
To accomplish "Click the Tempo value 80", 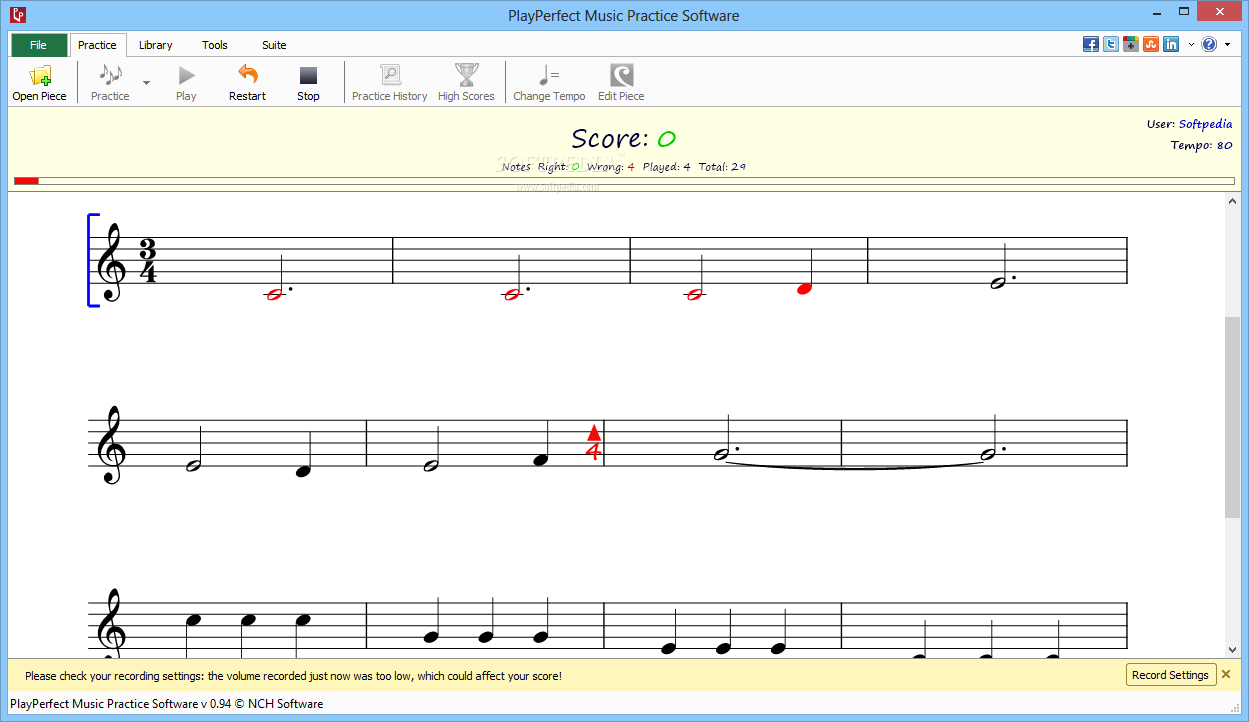I will [x=1224, y=145].
